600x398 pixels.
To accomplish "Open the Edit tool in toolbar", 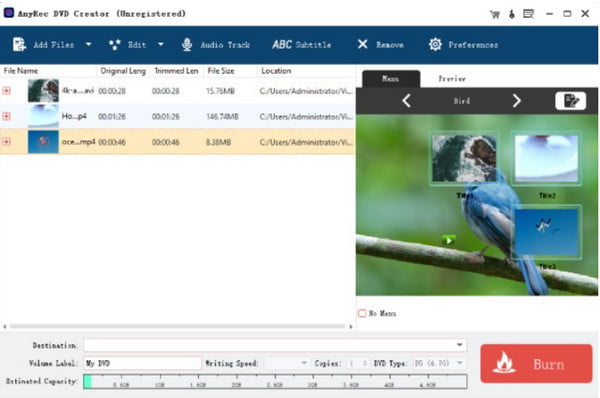I will tap(128, 45).
